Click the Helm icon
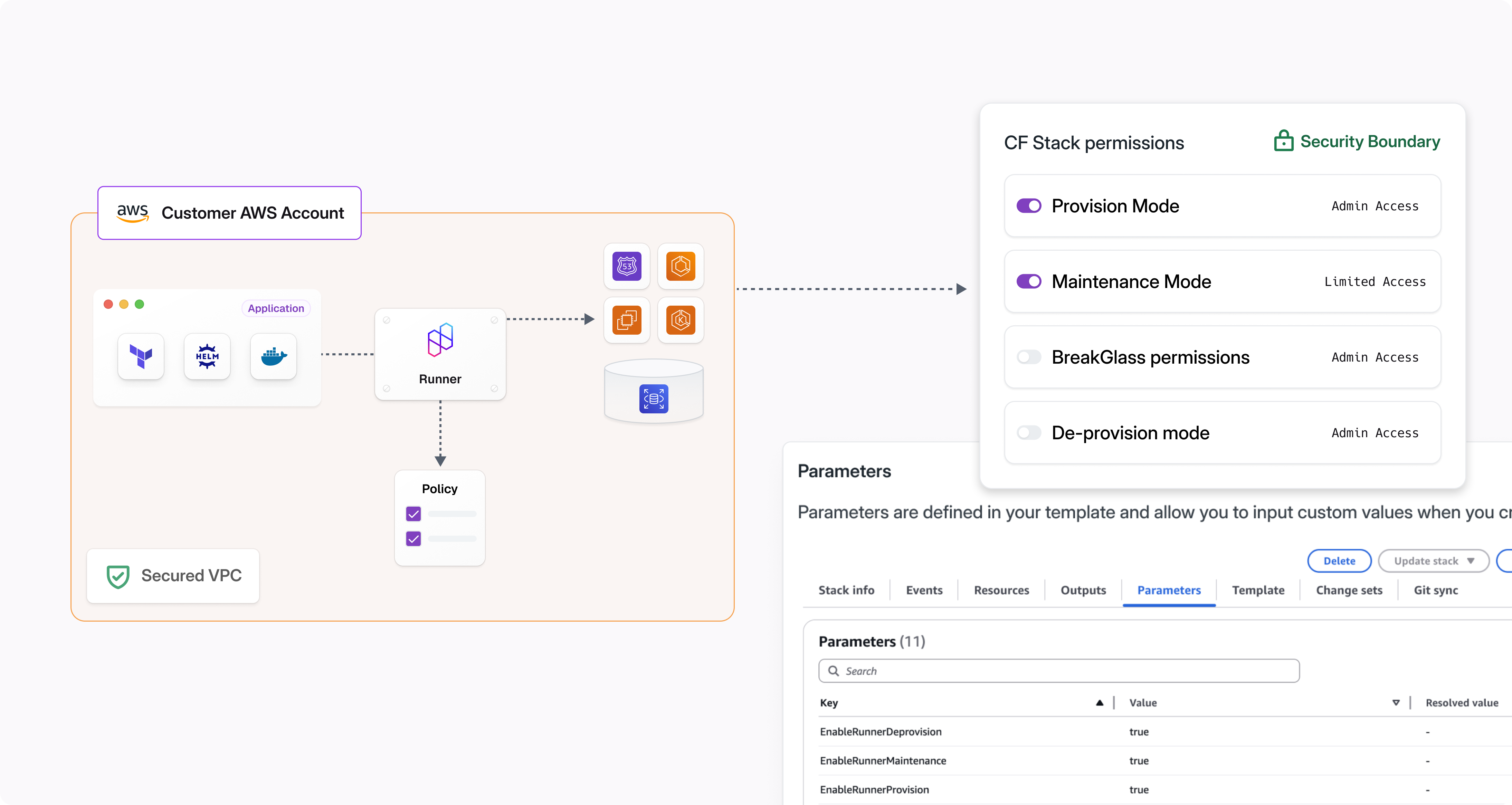Image resolution: width=1512 pixels, height=805 pixels. [207, 356]
